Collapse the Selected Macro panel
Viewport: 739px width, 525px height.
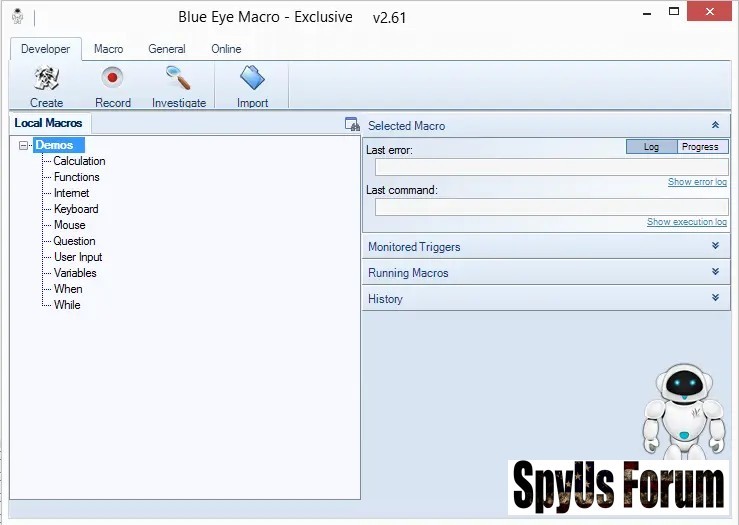tap(715, 126)
